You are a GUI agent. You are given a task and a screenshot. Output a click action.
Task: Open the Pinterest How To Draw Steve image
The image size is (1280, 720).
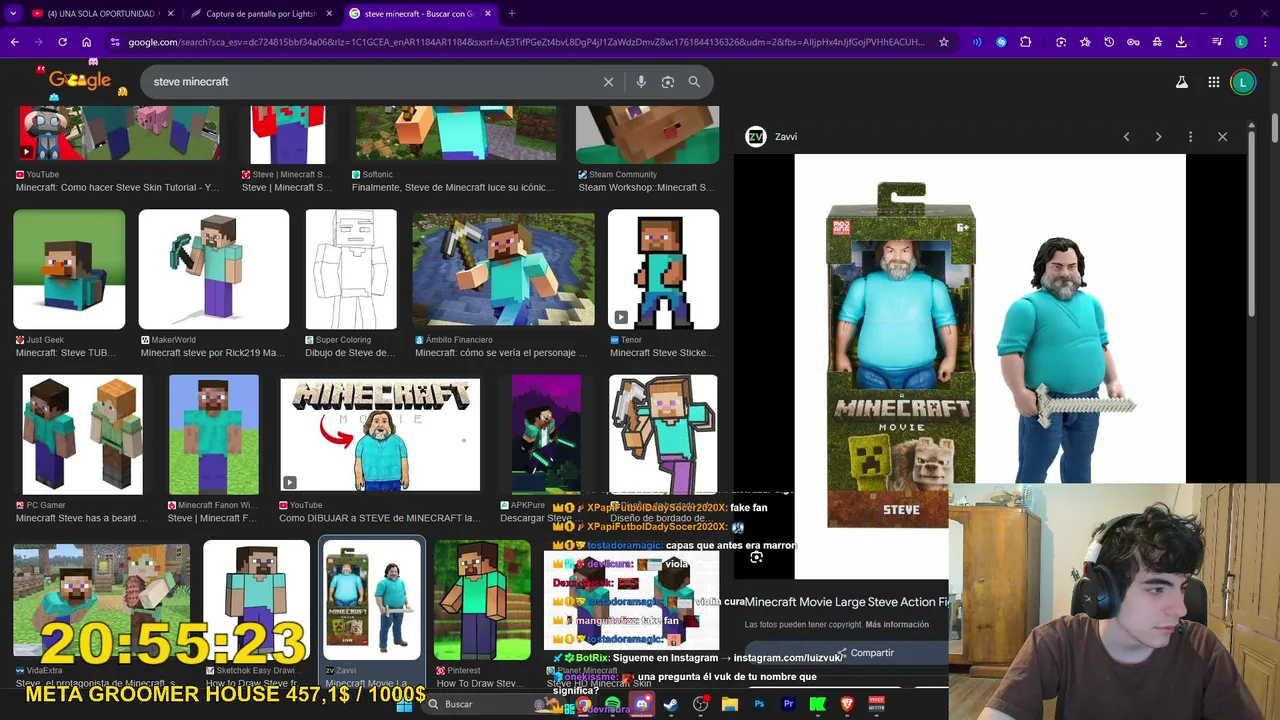tap(483, 600)
